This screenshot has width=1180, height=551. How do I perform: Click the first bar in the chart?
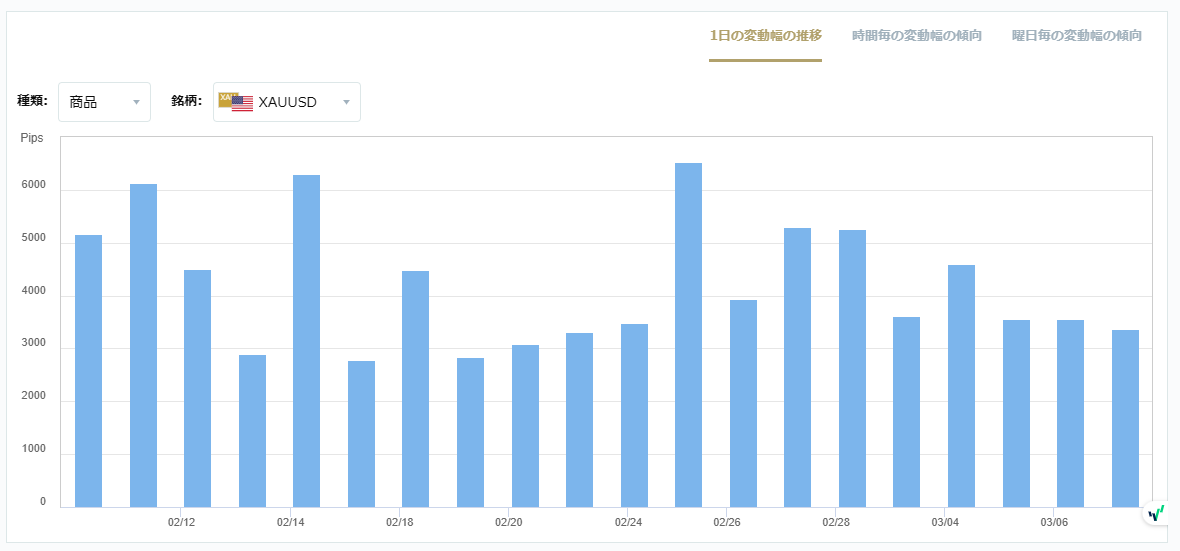(x=88, y=371)
